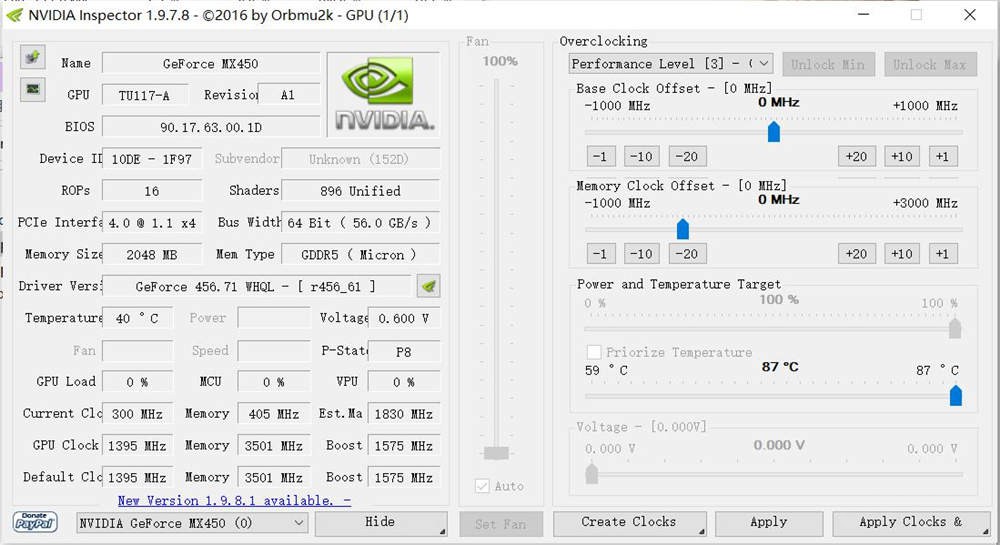This screenshot has width=1000, height=545.
Task: Click the PayPal Donate button
Action: pos(34,522)
